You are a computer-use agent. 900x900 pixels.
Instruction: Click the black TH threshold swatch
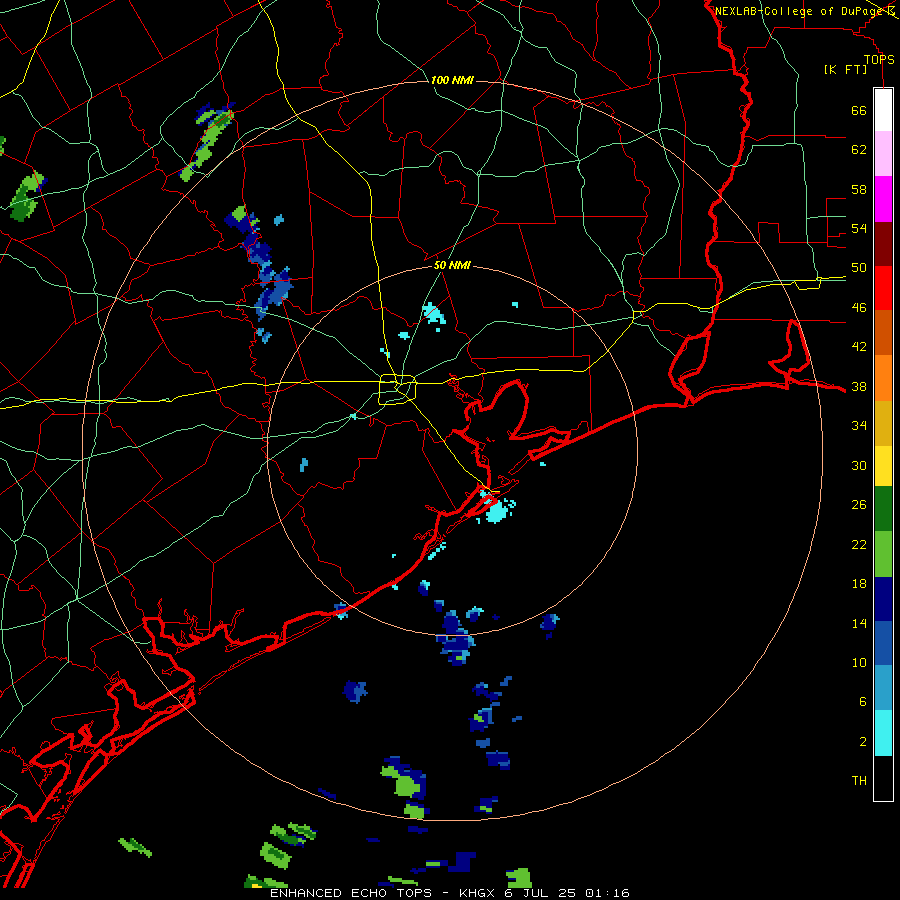[x=883, y=778]
